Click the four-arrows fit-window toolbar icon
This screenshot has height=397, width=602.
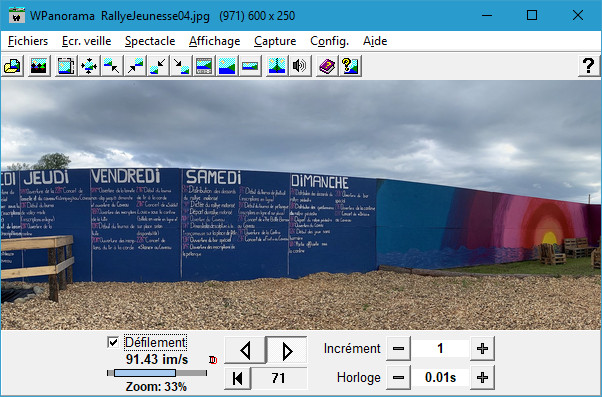(x=89, y=66)
